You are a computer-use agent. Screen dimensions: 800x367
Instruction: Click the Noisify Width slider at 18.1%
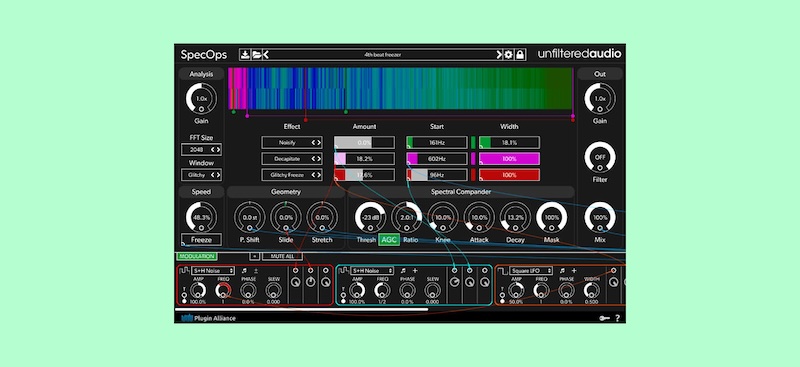point(509,142)
